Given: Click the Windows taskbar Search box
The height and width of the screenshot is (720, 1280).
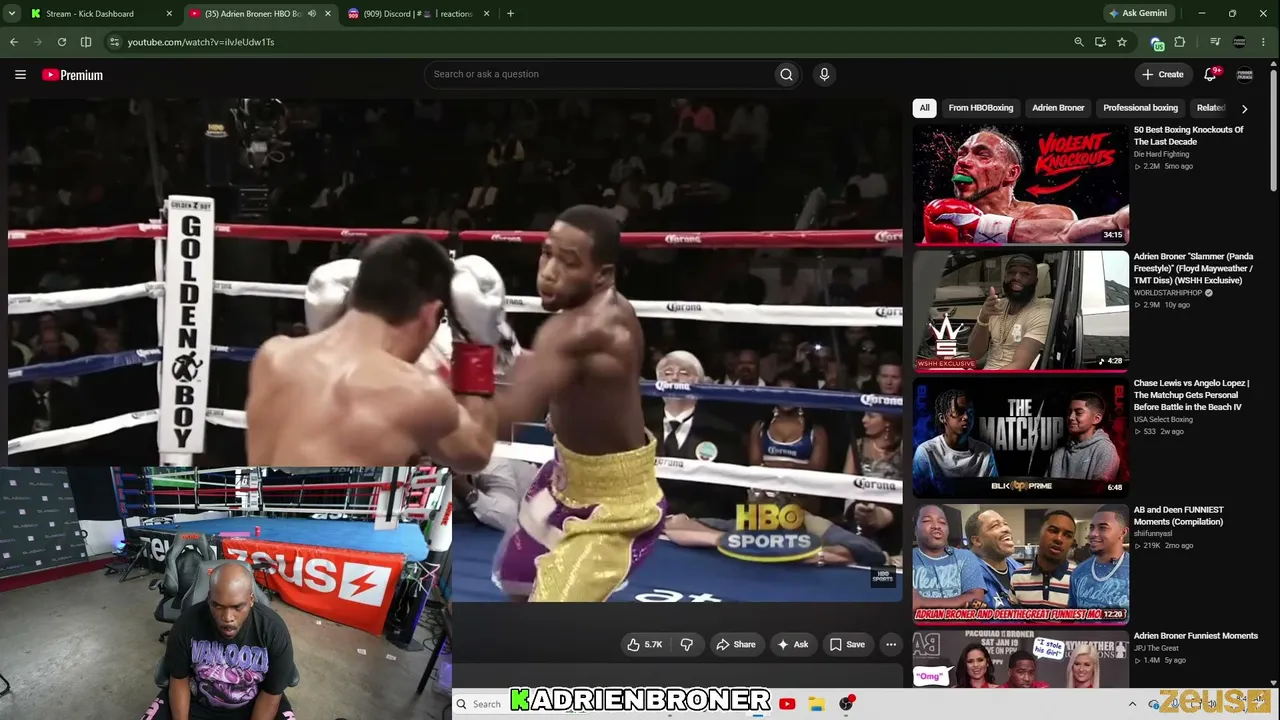Looking at the screenshot, I should (480, 704).
